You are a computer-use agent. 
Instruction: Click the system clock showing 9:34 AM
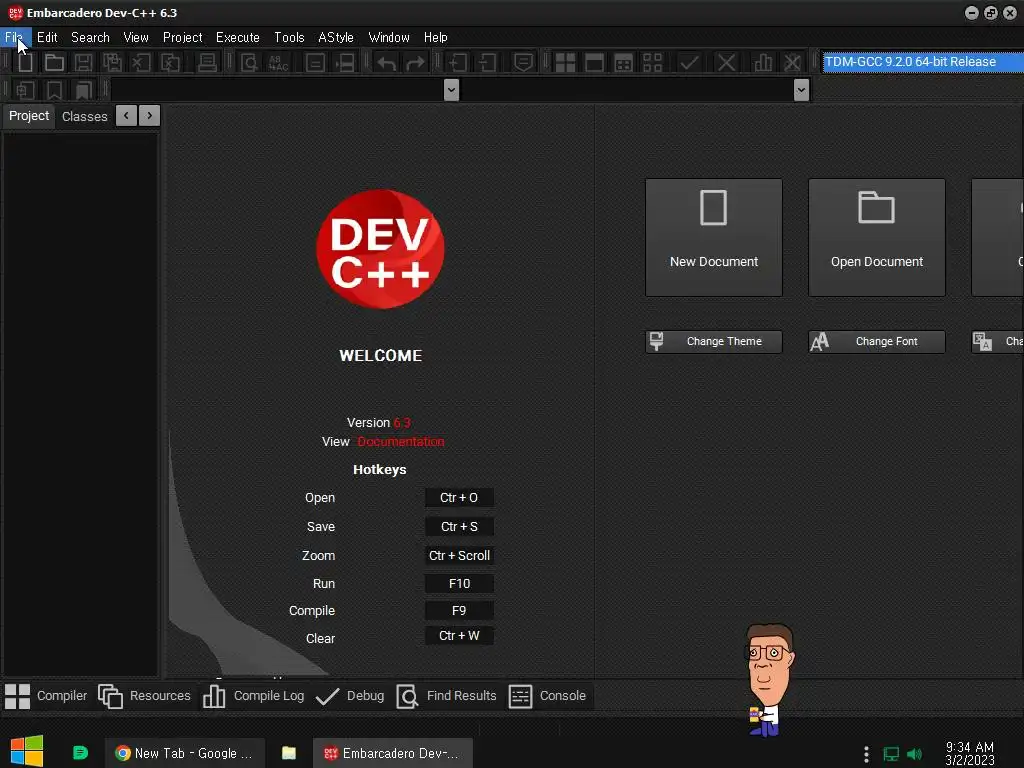click(970, 753)
